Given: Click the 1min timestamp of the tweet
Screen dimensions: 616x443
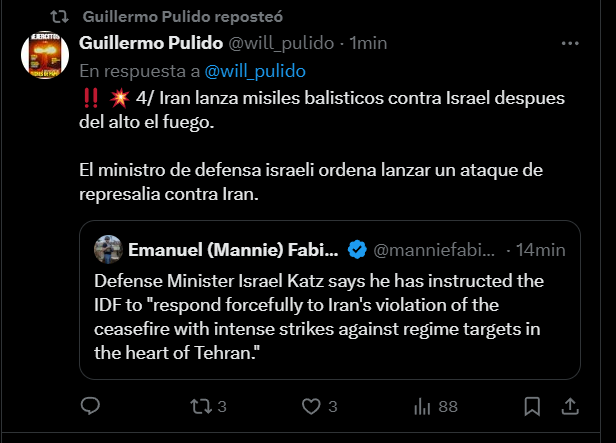Looking at the screenshot, I should coord(368,43).
